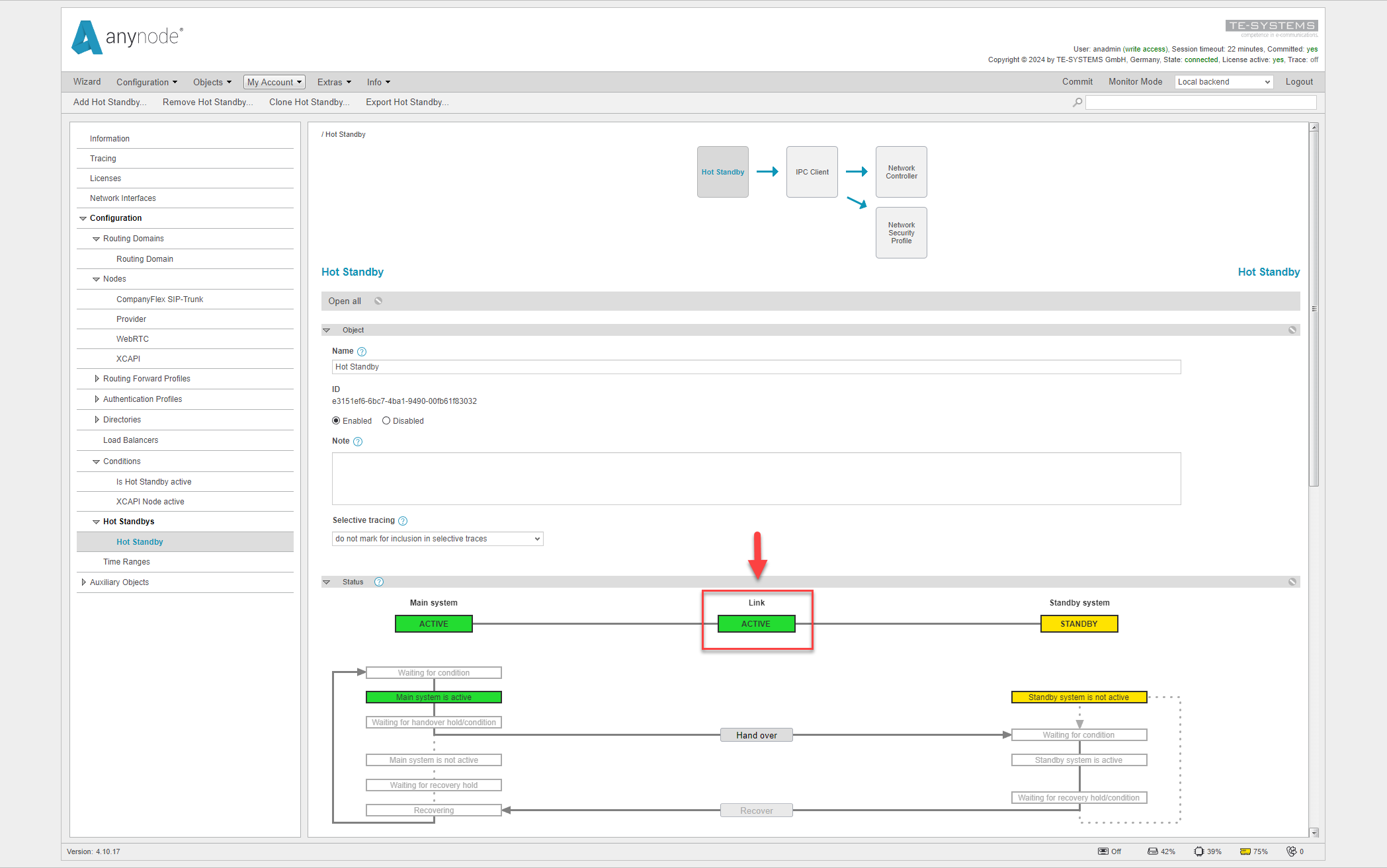Toggle the Status section pin icon
Viewport: 1387px width, 868px height.
click(x=1292, y=582)
